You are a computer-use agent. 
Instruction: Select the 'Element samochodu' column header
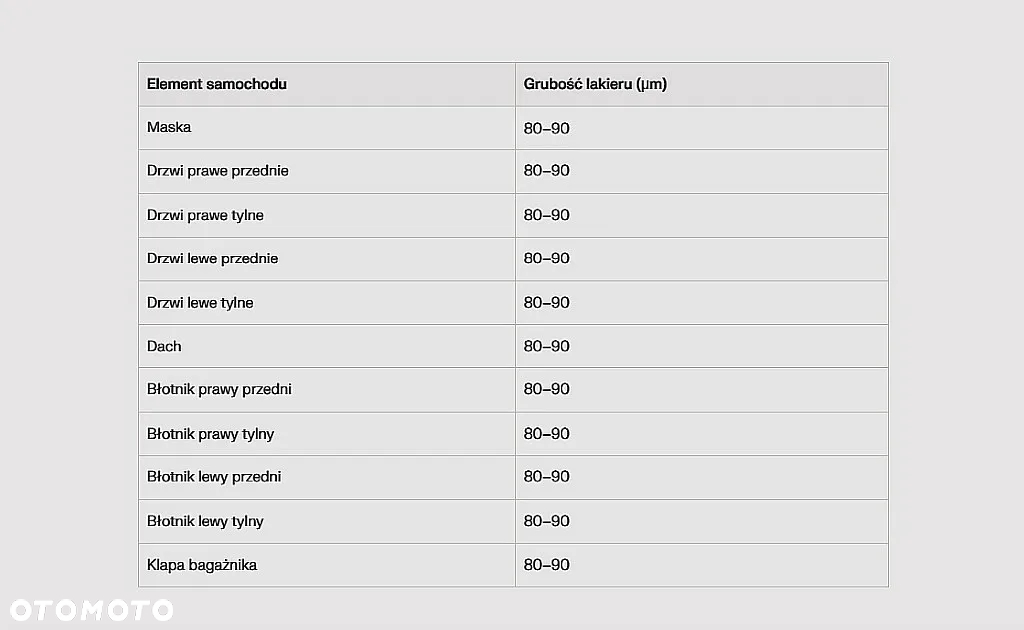(217, 84)
